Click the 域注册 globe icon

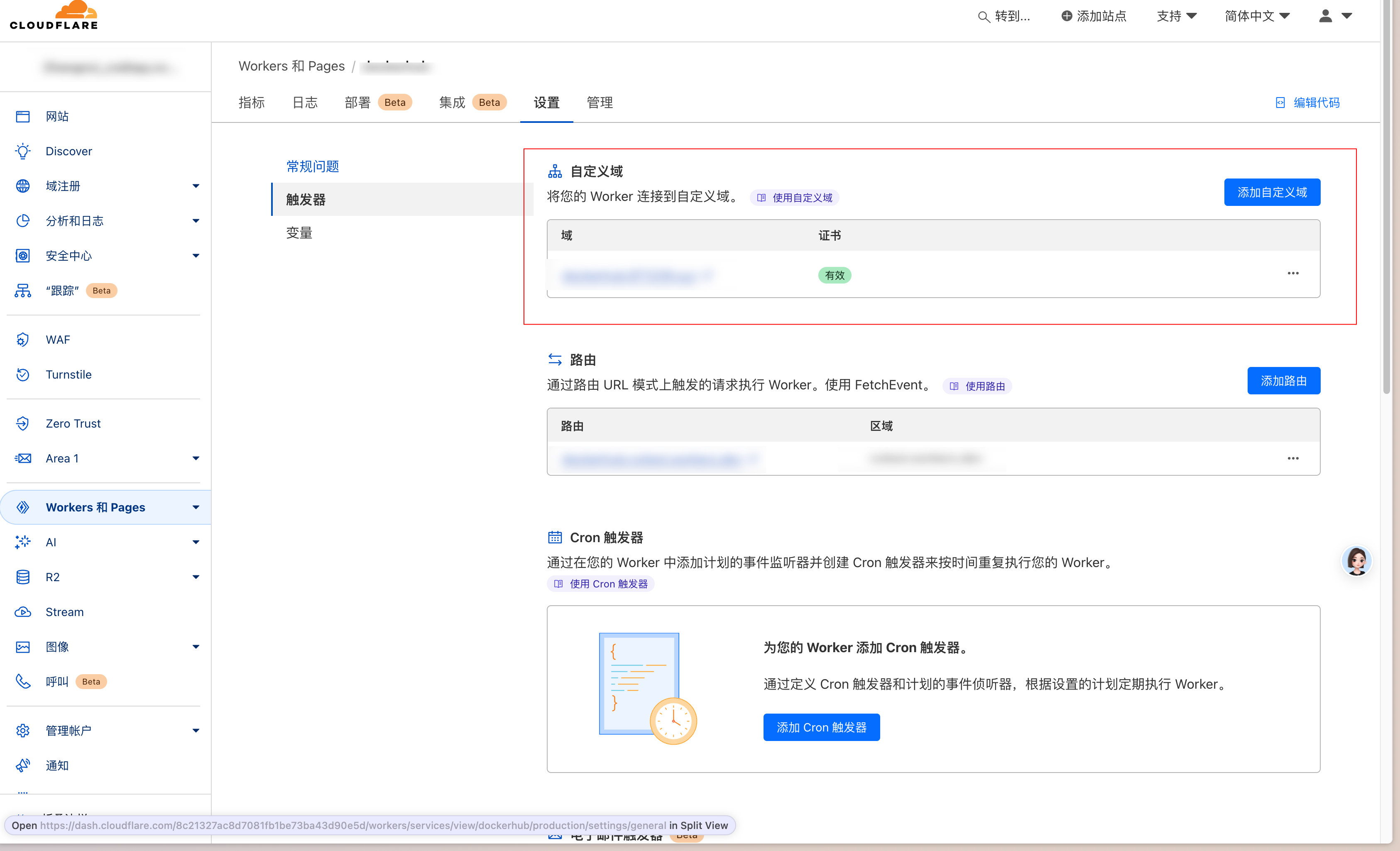point(23,186)
